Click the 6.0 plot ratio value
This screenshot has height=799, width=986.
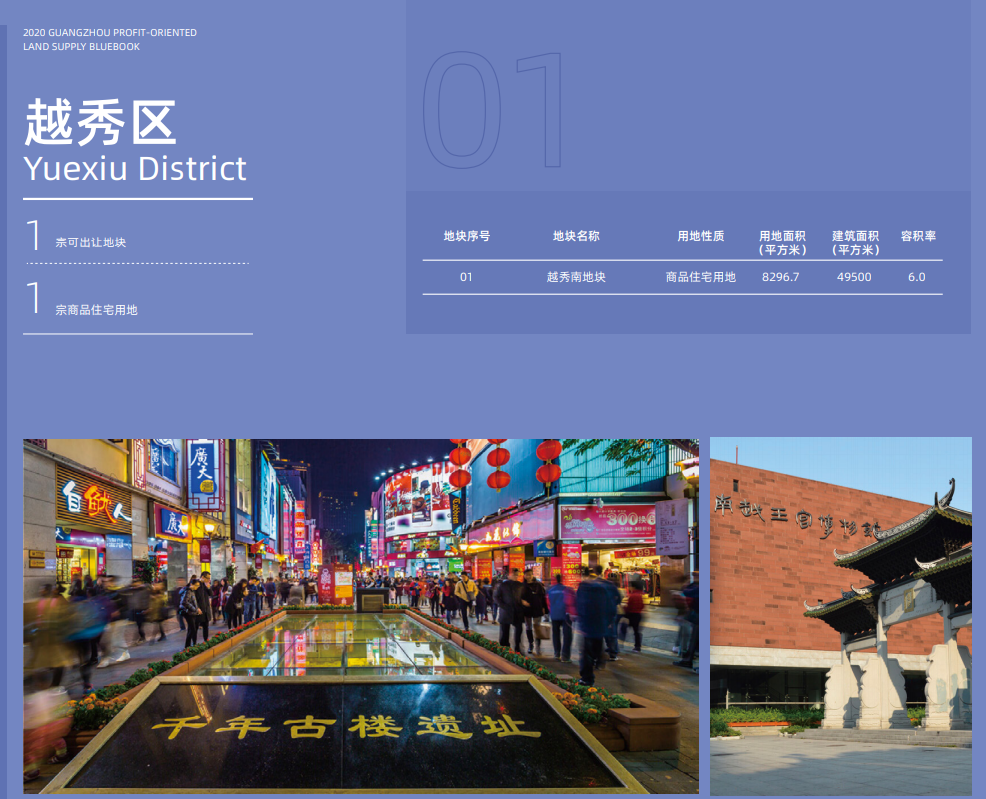[917, 277]
